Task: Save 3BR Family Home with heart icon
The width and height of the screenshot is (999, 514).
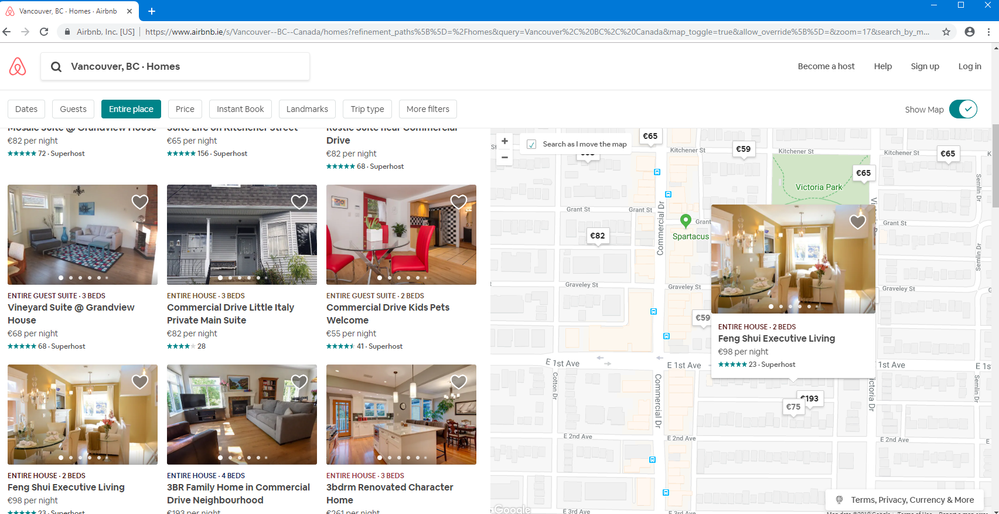Action: (x=299, y=382)
